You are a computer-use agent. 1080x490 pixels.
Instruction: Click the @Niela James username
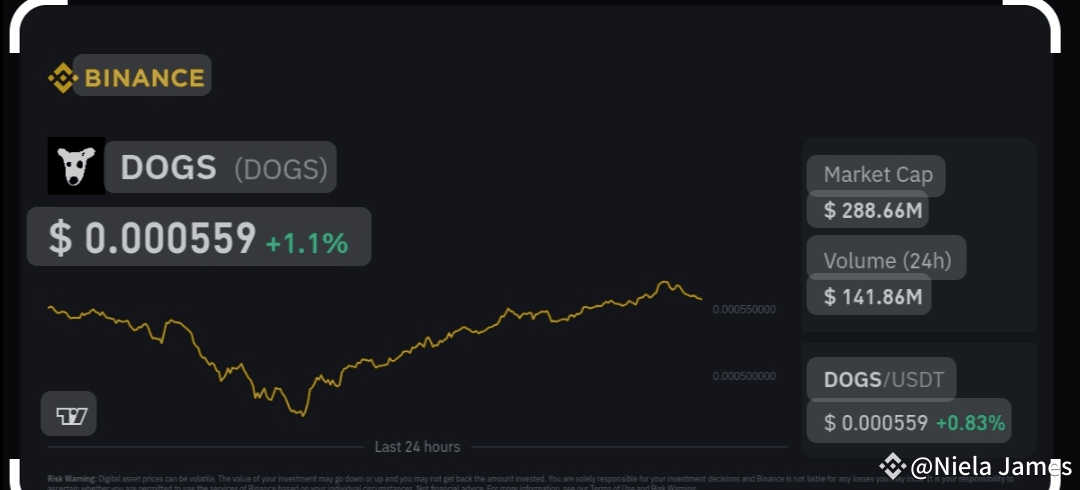pyautogui.click(x=991, y=466)
